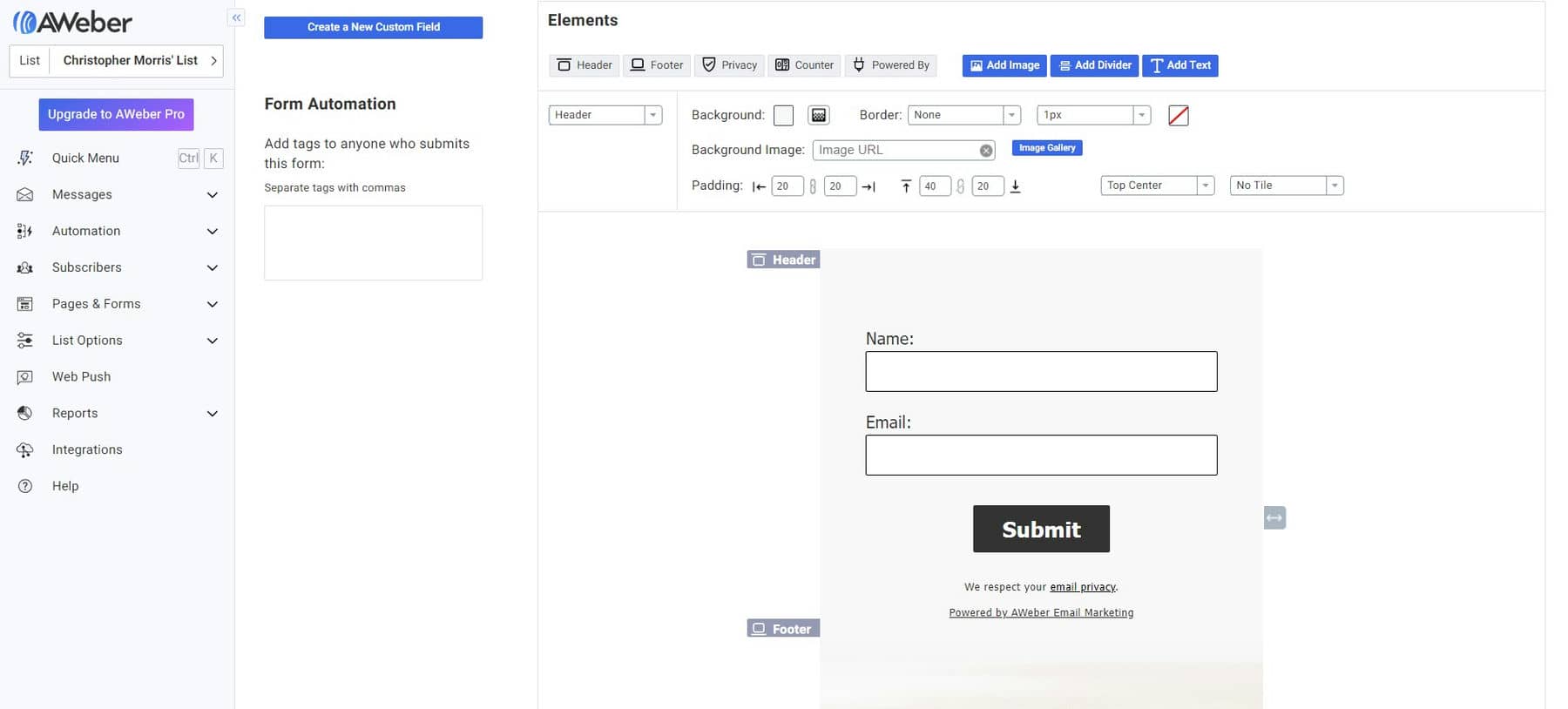
Task: Click the Image Gallery button
Action: 1047,148
